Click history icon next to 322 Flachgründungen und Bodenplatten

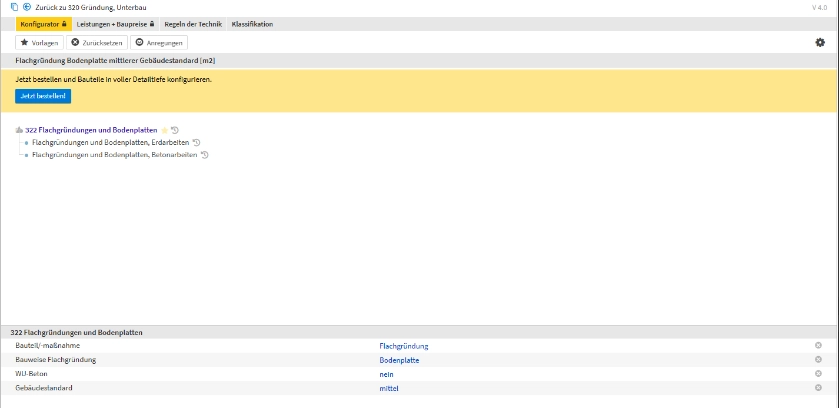pyautogui.click(x=175, y=130)
